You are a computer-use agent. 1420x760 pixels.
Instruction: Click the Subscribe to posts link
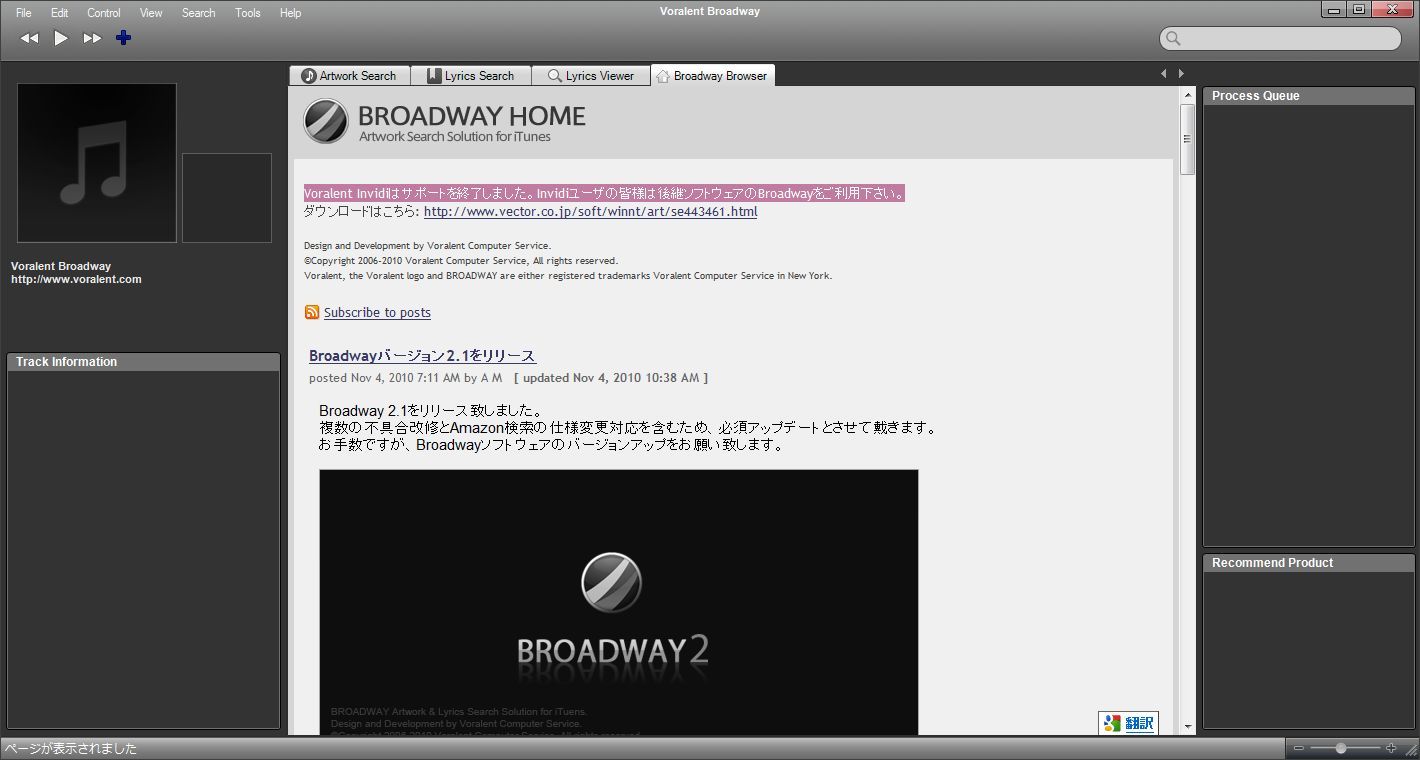377,313
